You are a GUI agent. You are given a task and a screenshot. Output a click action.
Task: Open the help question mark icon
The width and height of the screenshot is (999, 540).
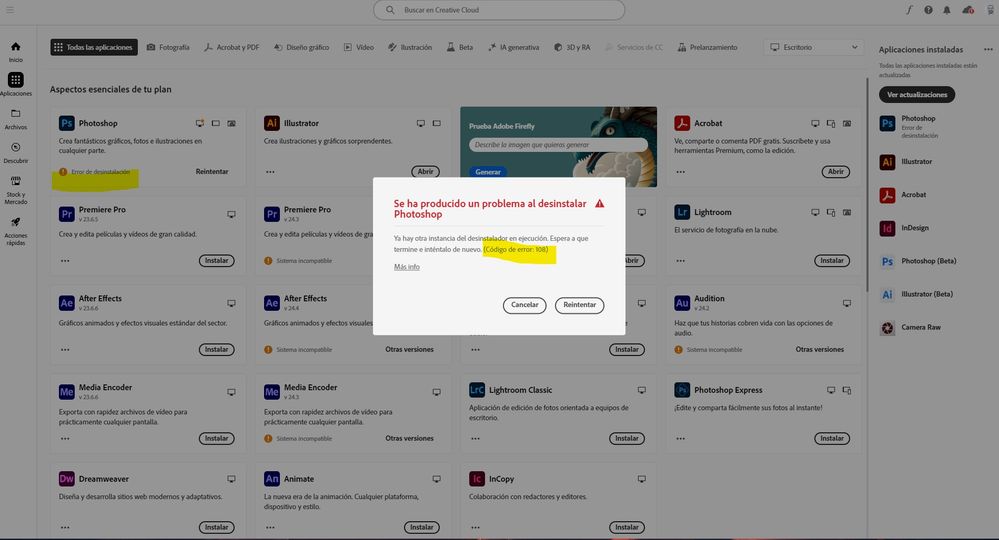pyautogui.click(x=928, y=10)
